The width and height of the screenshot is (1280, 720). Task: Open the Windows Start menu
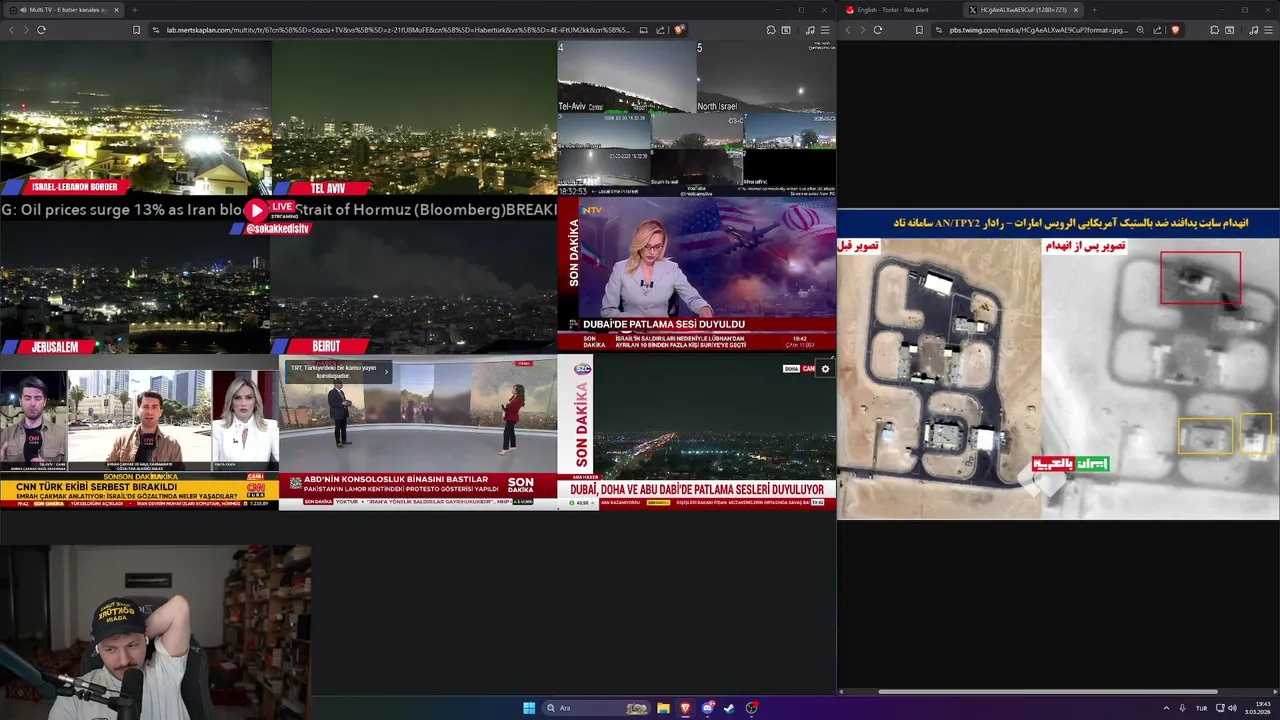click(529, 708)
